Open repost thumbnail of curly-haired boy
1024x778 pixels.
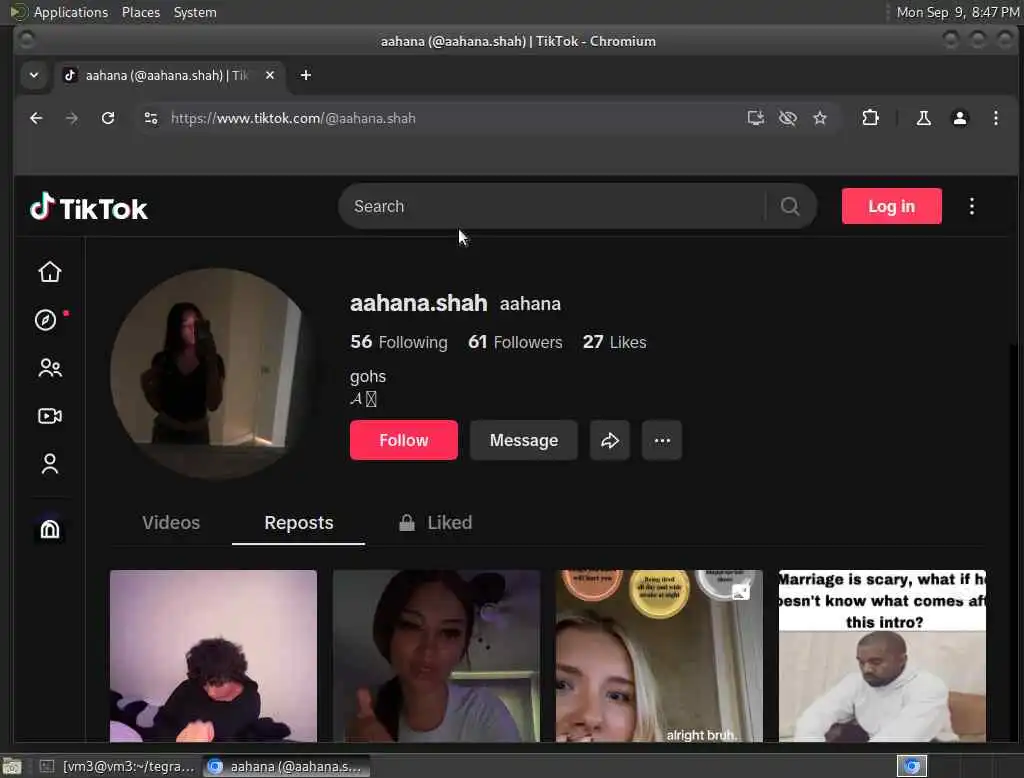[213, 656]
